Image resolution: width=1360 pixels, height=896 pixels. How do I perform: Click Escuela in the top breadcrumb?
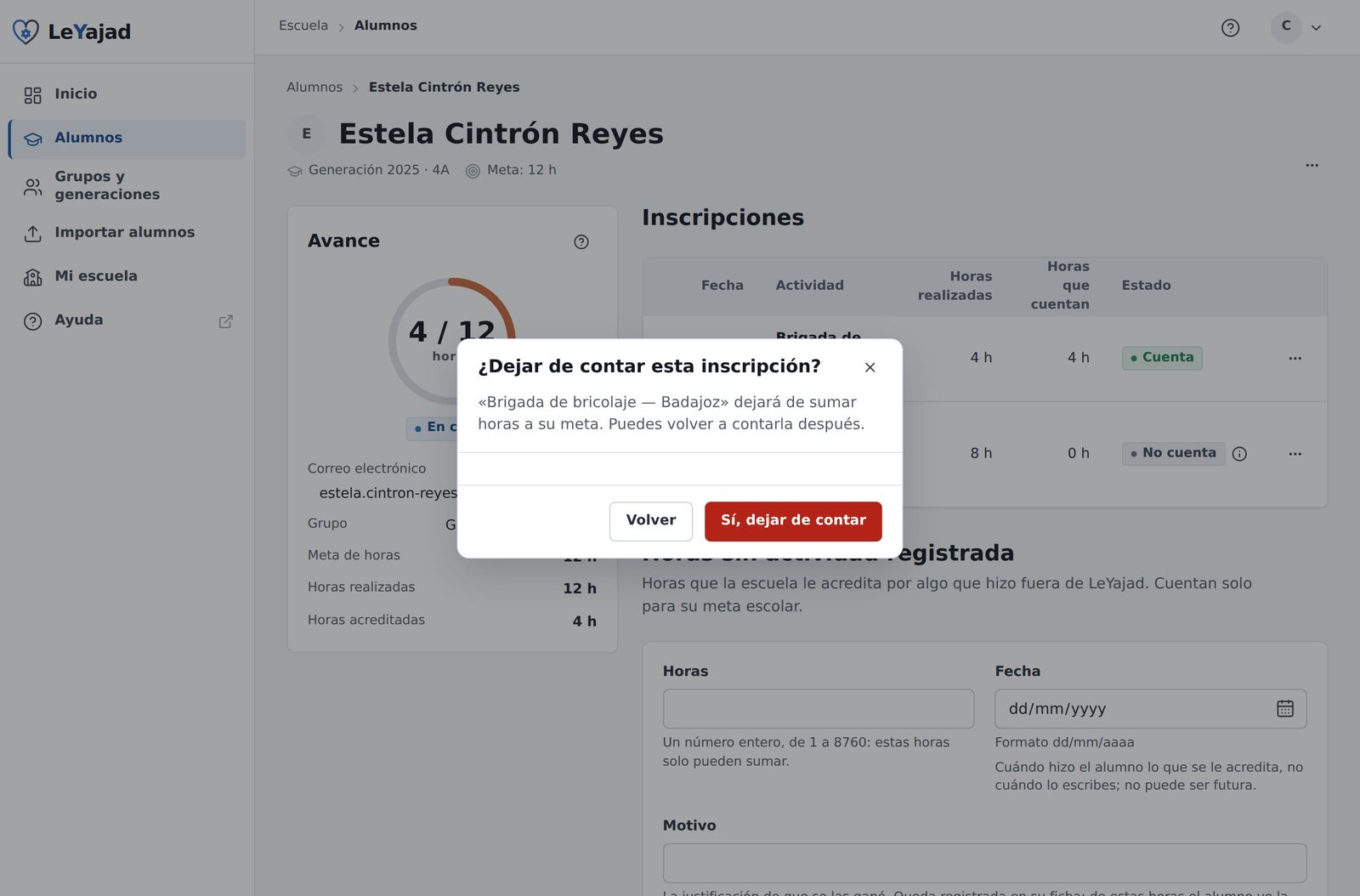coord(303,26)
